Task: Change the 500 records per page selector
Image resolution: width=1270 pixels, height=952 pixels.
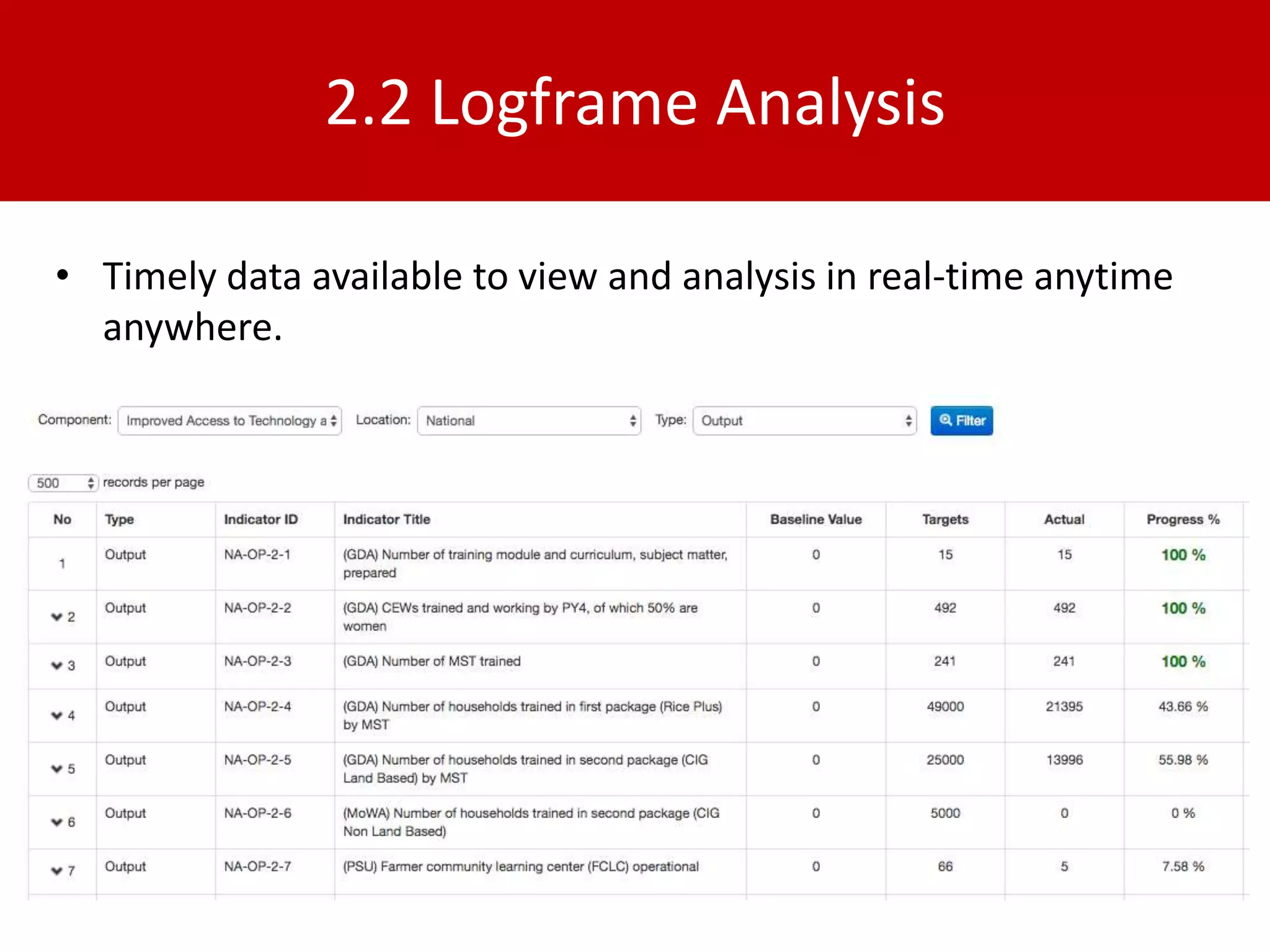Action: pos(63,483)
